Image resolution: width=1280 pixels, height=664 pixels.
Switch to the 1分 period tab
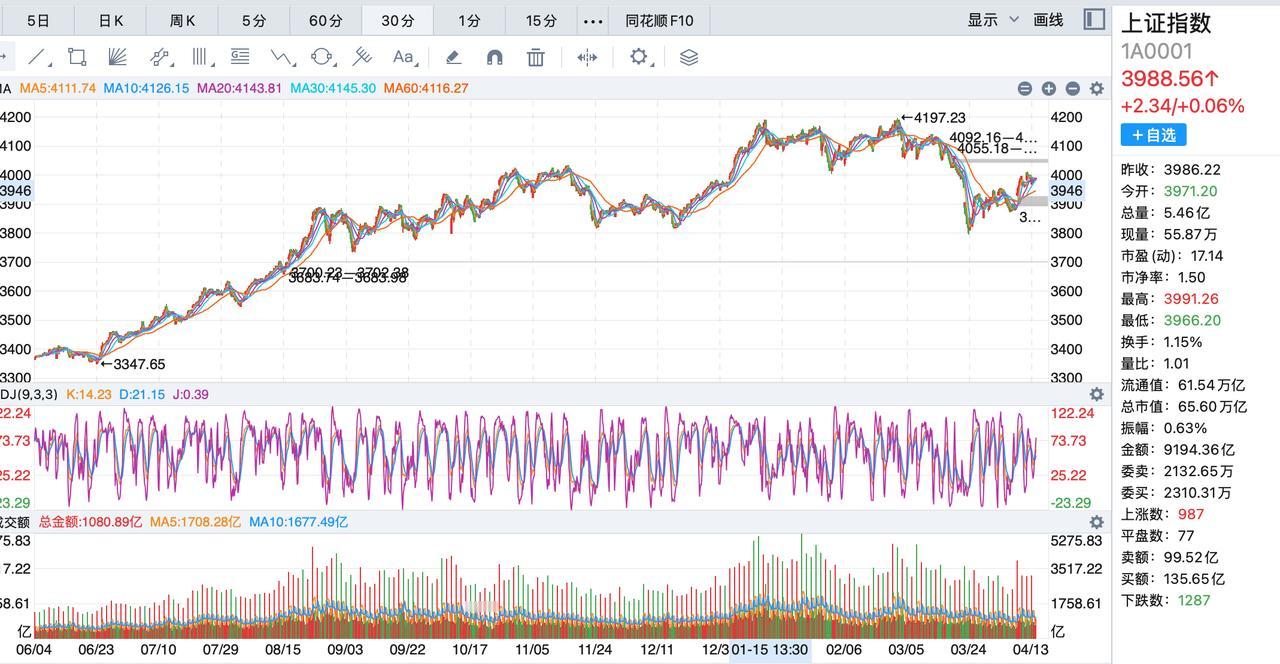click(x=469, y=20)
